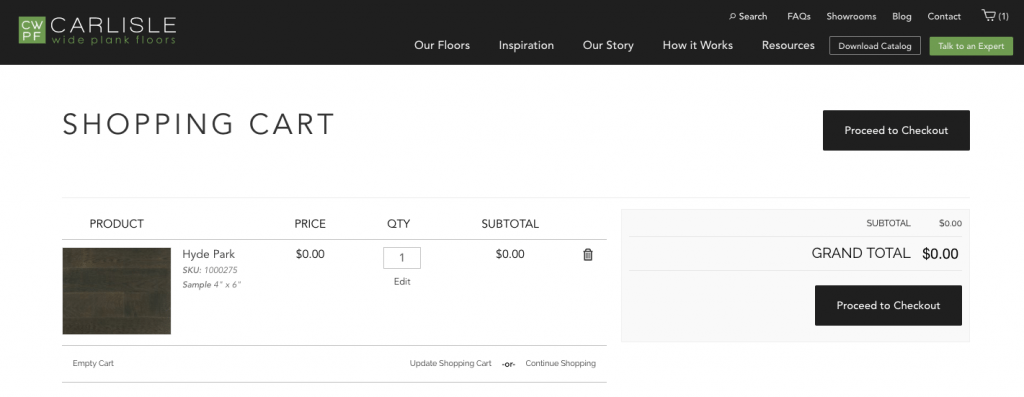Viewport: 1024px width, 397px height.
Task: Click the SKU: 1000275 text
Action: point(210,270)
